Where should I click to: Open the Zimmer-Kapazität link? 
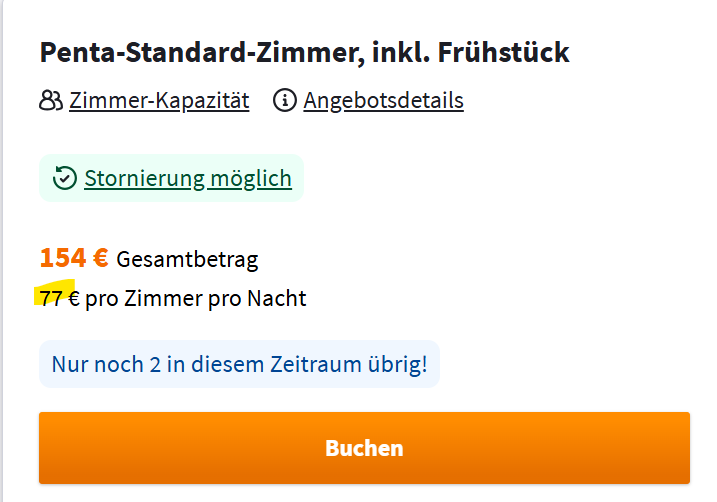pos(159,101)
